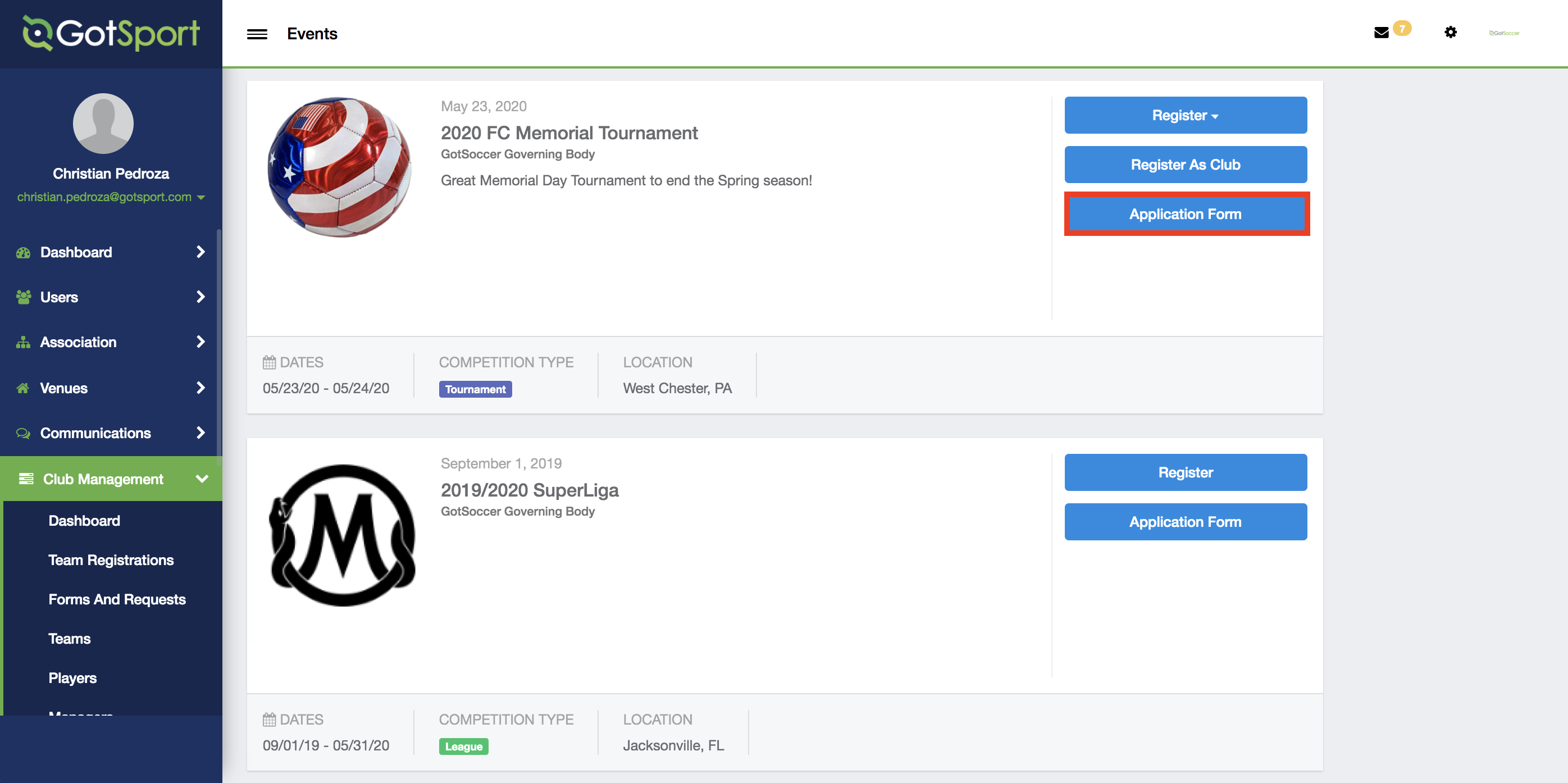Open the 2020 FC Memorial Tournament title

(x=568, y=133)
